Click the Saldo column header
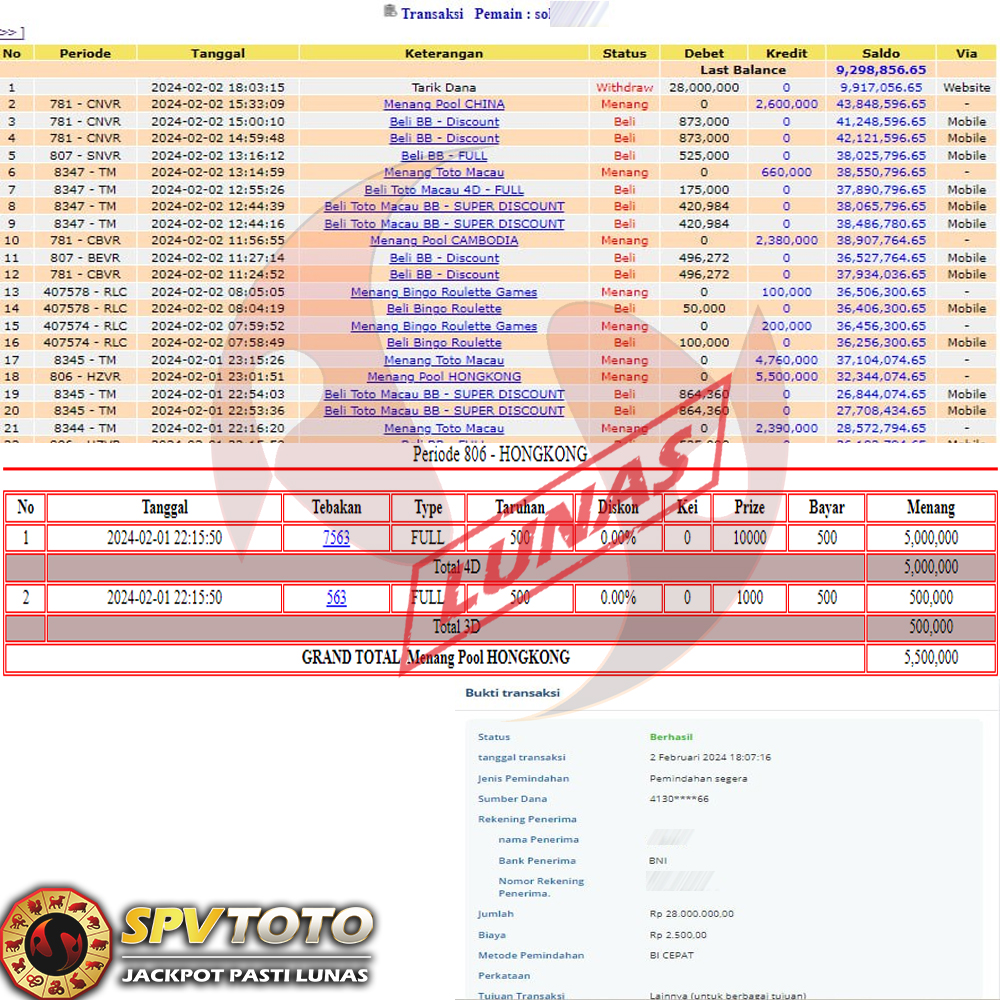Screen dimensions: 1000x1000 (881, 53)
